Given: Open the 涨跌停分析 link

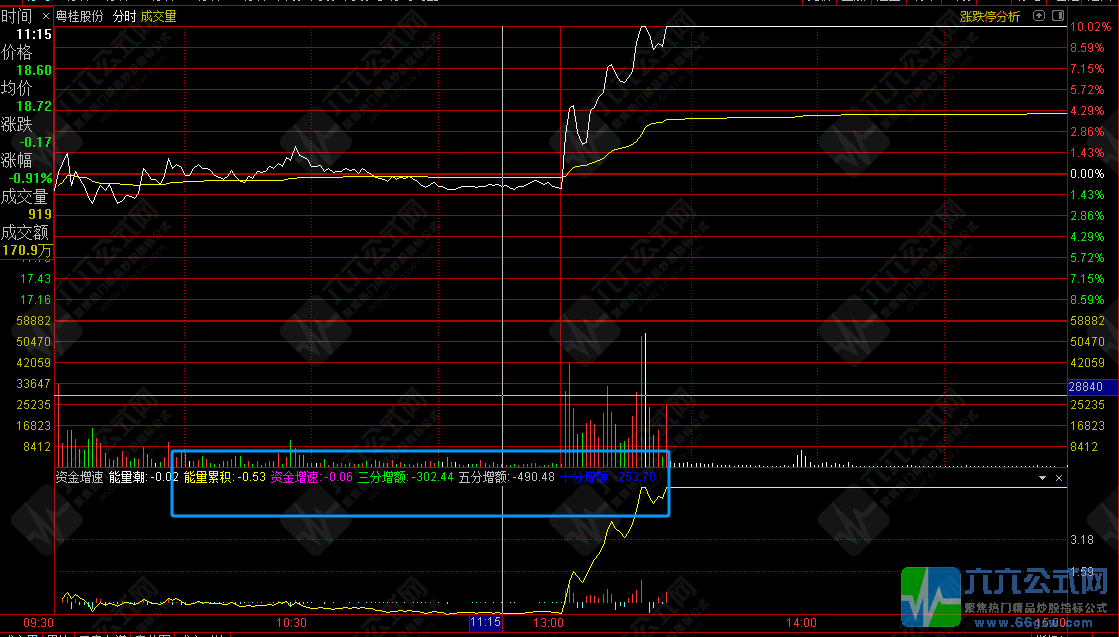Looking at the screenshot, I should pyautogui.click(x=989, y=16).
